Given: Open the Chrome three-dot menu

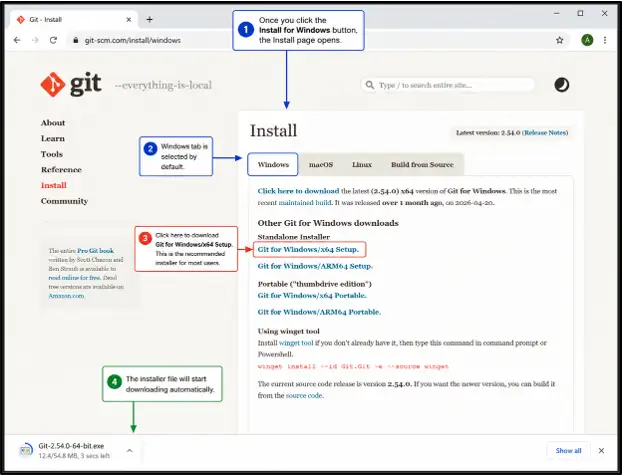Looking at the screenshot, I should coord(605,40).
